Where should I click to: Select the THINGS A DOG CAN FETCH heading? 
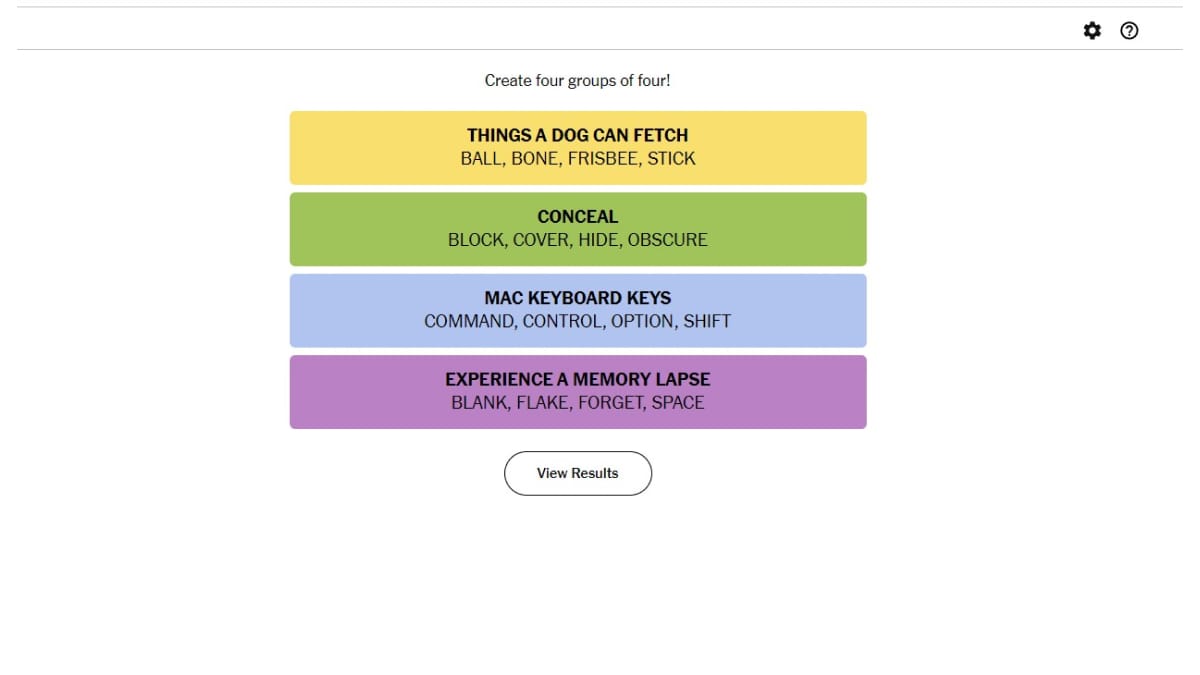coord(577,135)
